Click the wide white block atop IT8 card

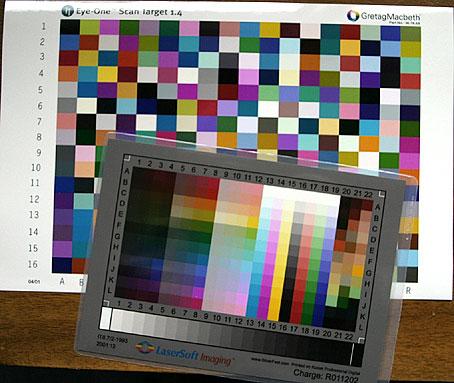click(x=302, y=195)
